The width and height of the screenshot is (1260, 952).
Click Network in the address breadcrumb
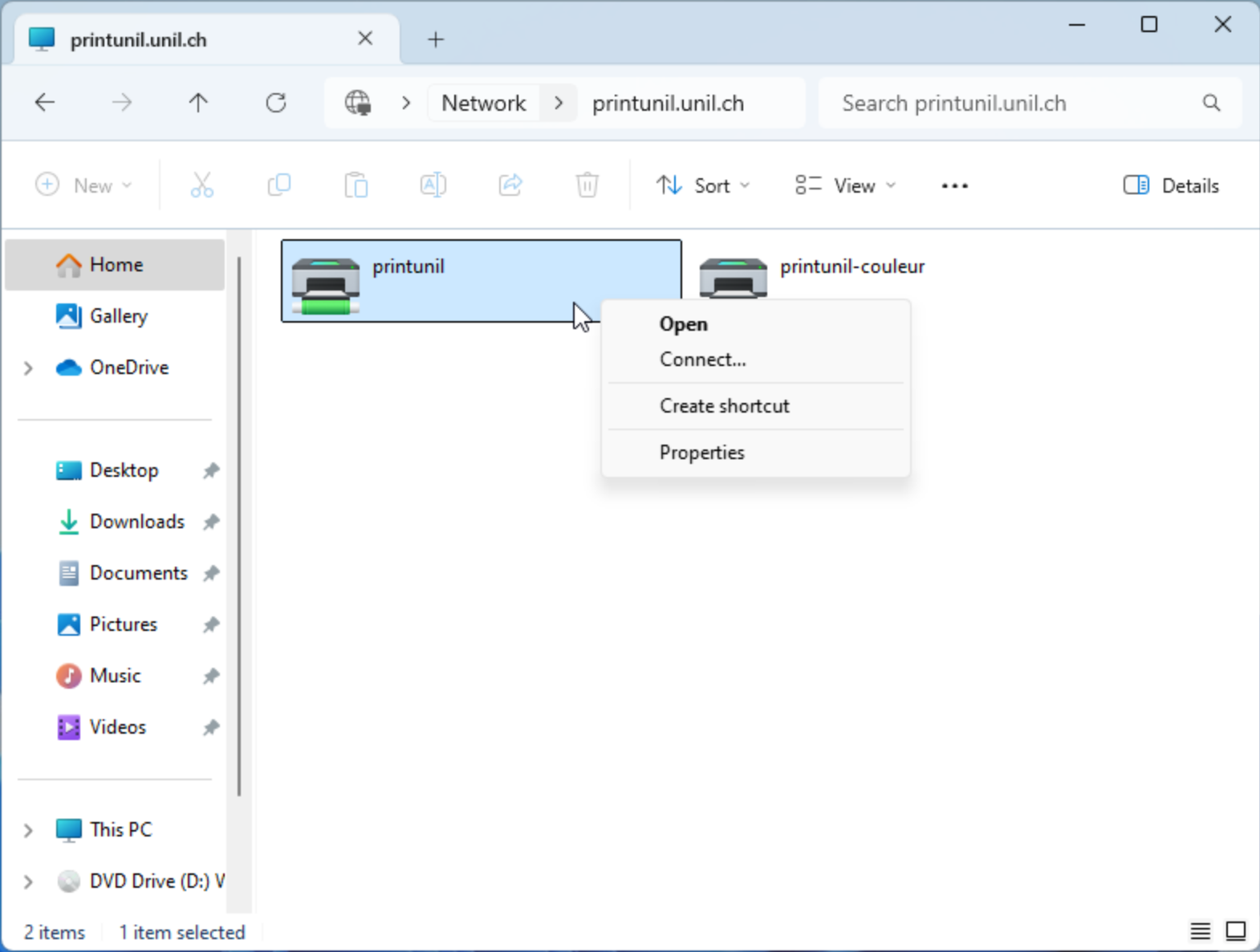pos(483,104)
